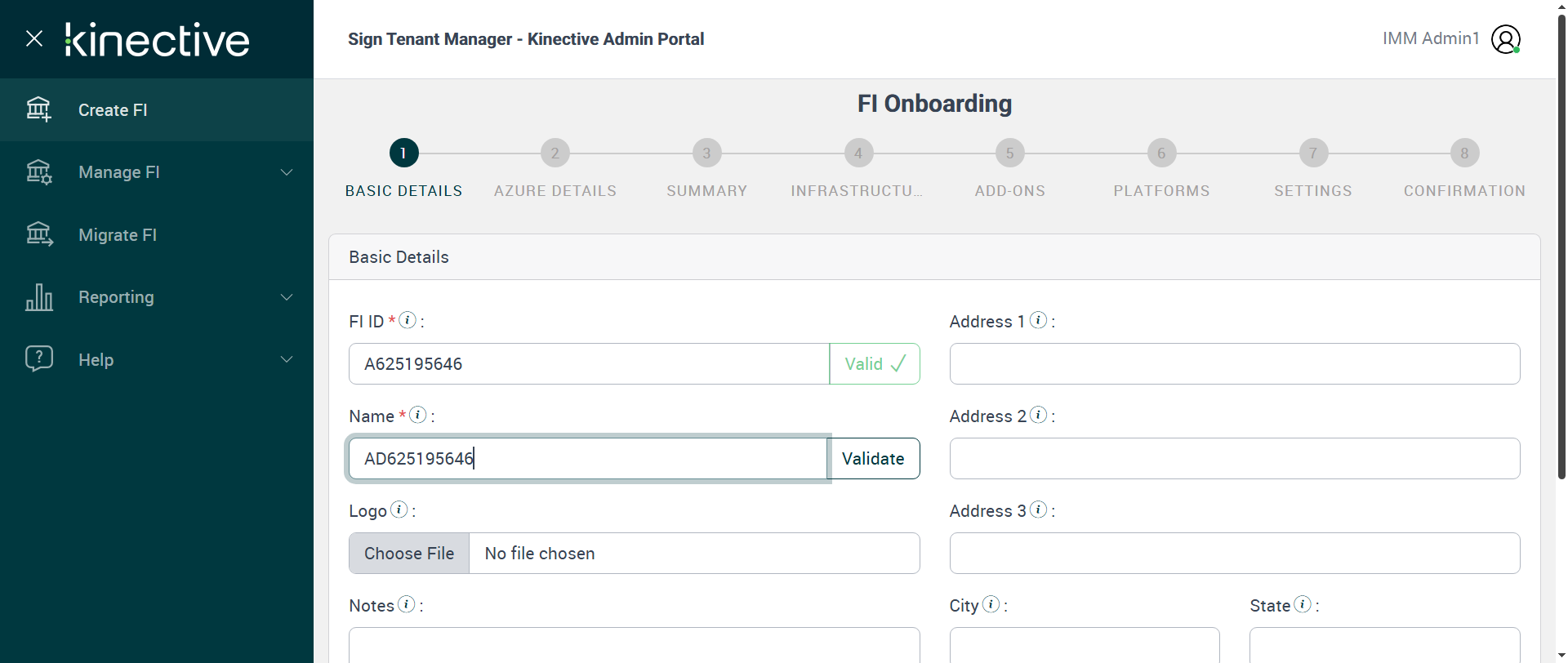Go to step 2 Azure Details
The height and width of the screenshot is (663, 1568).
[555, 154]
